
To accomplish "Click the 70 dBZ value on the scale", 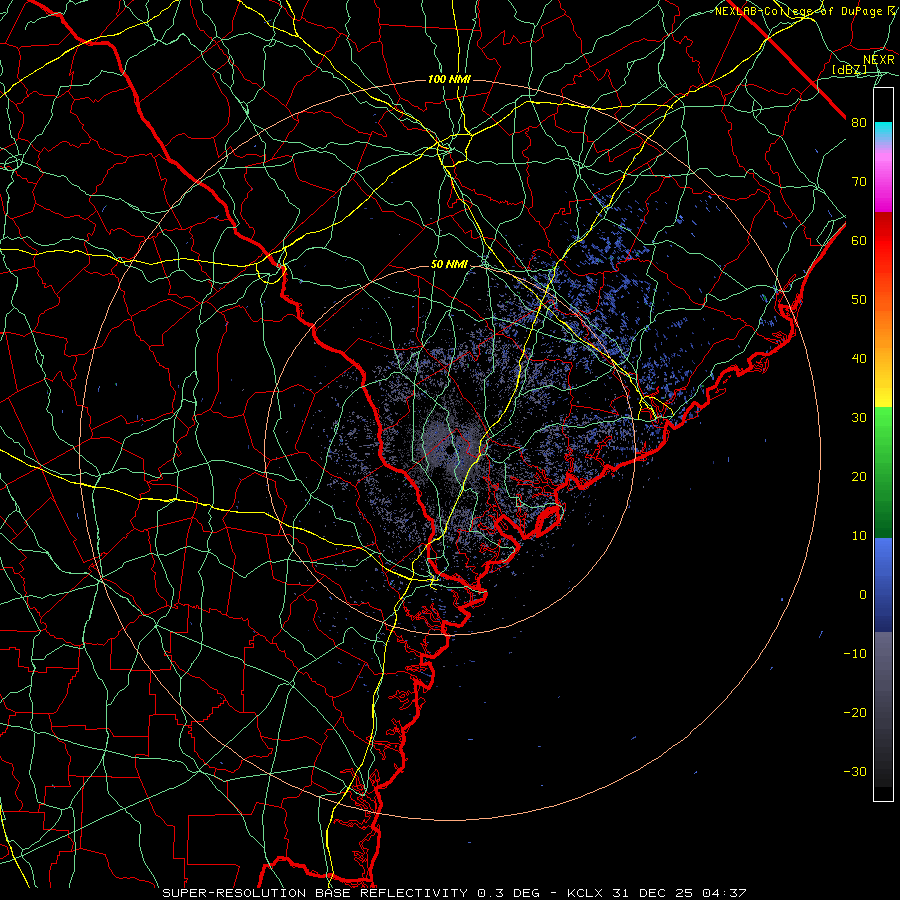I will (859, 181).
